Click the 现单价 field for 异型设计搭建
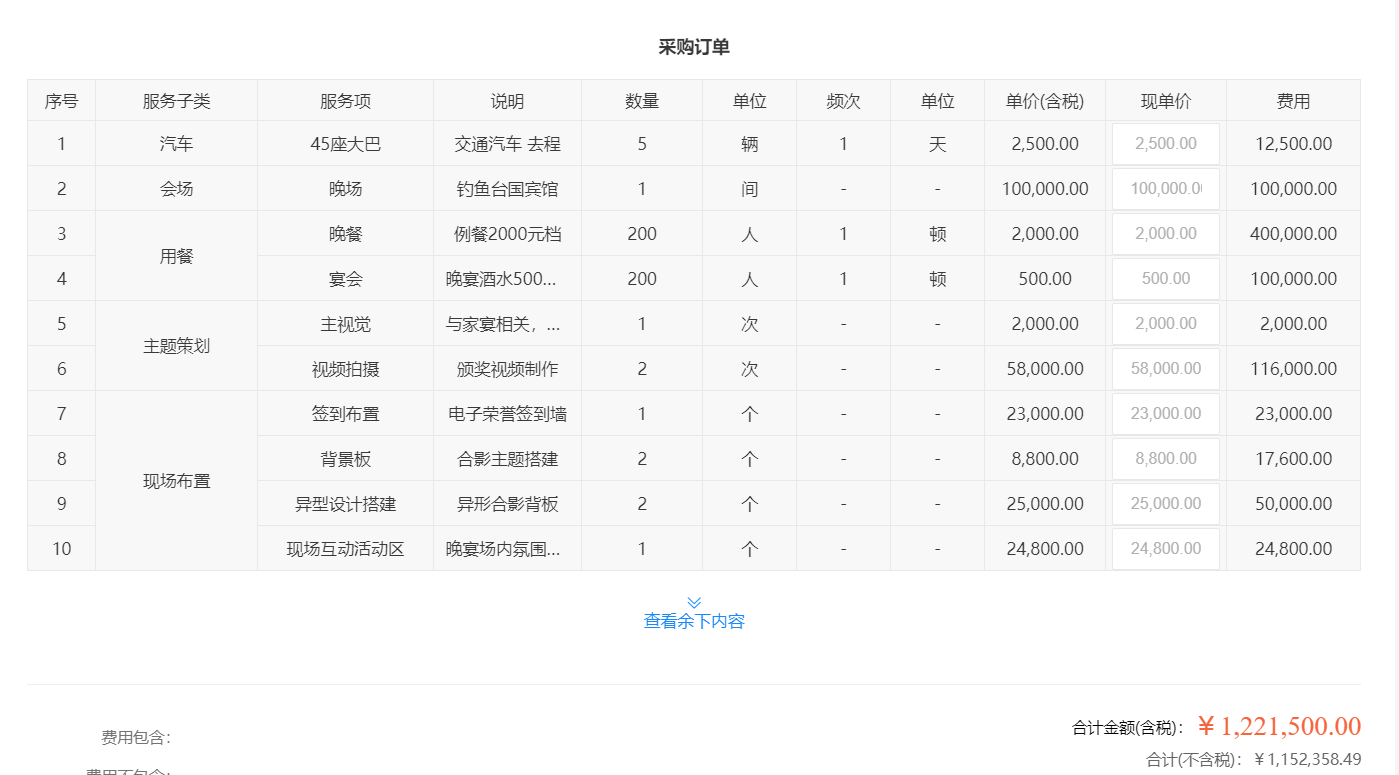Viewport: 1399px width, 775px height. point(1165,504)
